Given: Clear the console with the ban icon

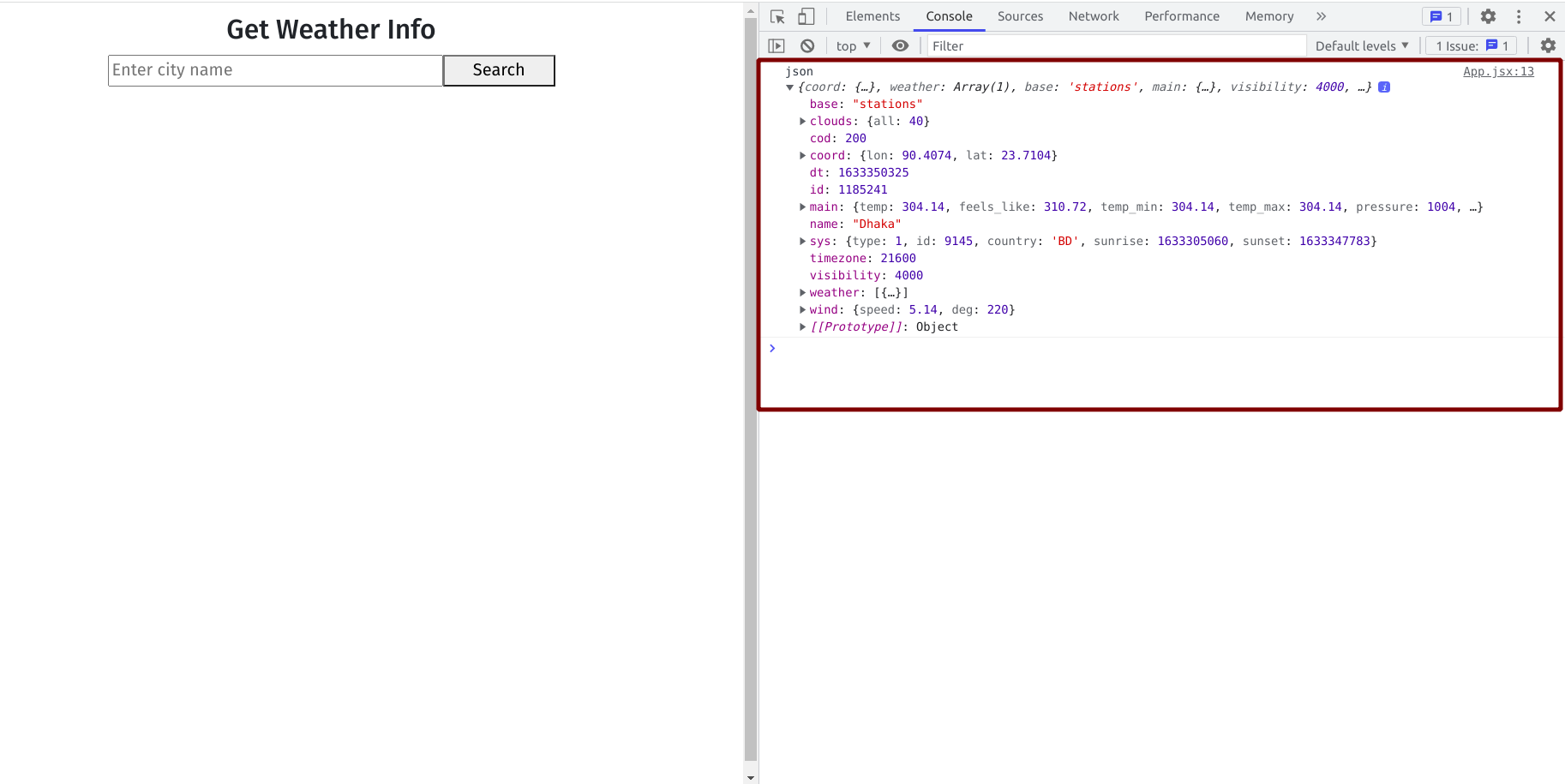Looking at the screenshot, I should click(x=807, y=45).
